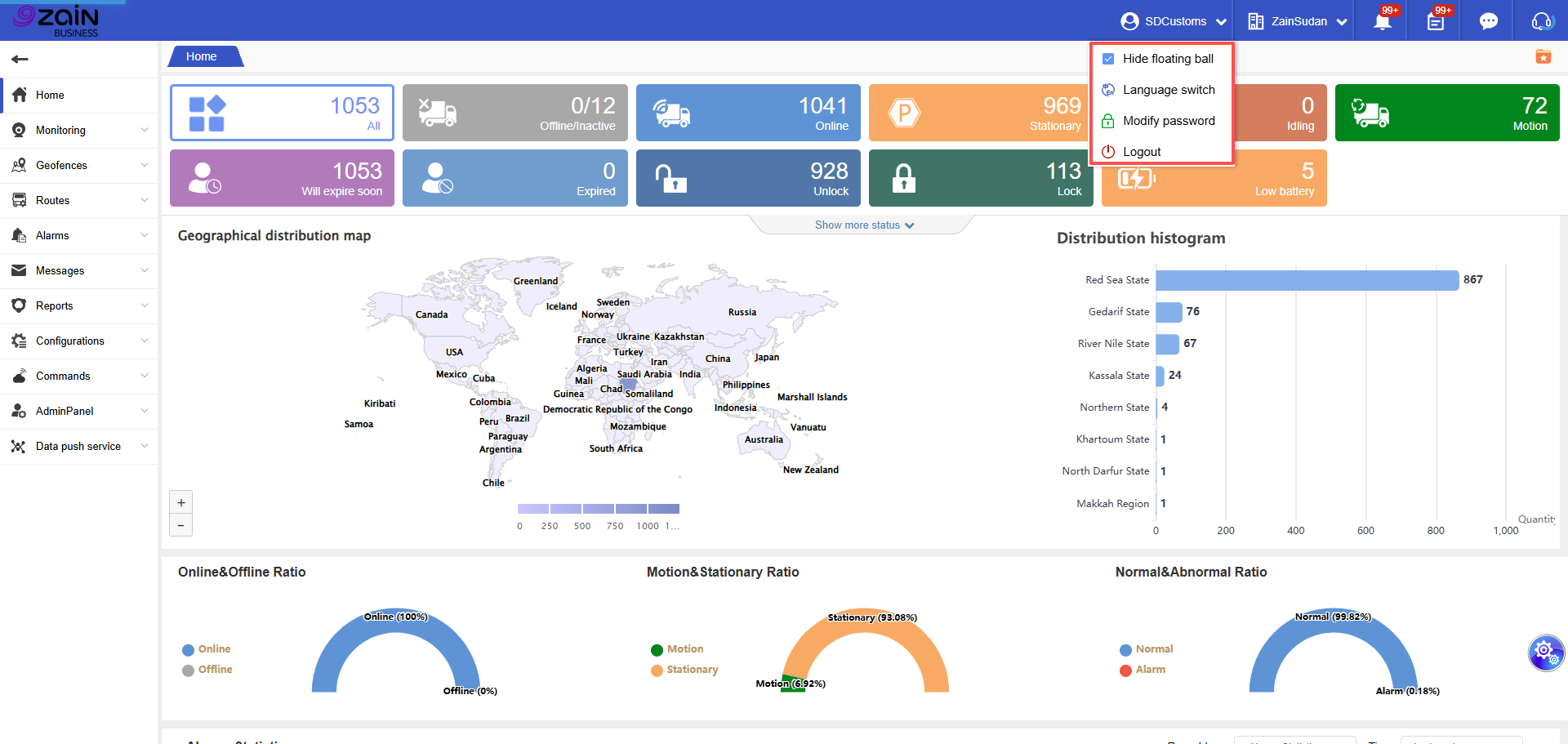Zoom in on the distribution map
This screenshot has width=1568, height=744.
[181, 502]
